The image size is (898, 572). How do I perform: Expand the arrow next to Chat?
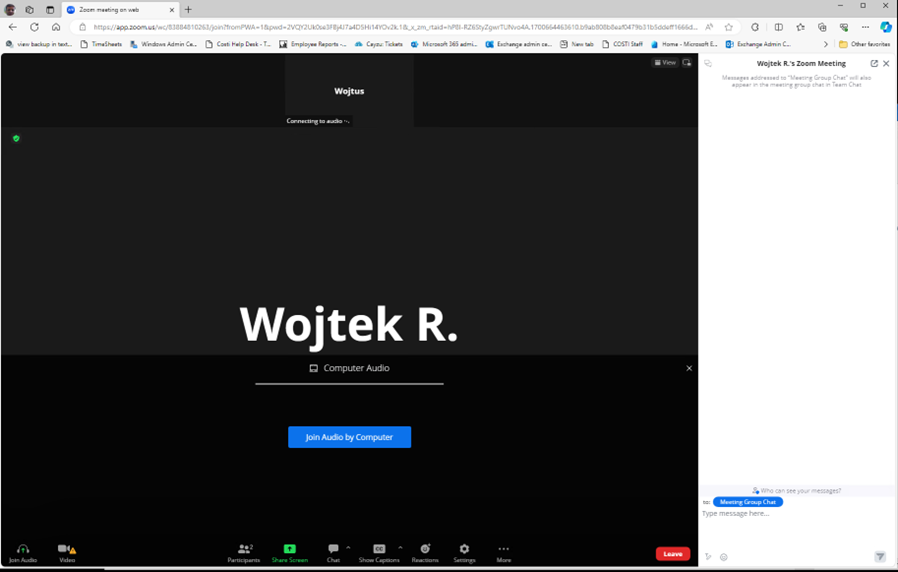(x=348, y=547)
